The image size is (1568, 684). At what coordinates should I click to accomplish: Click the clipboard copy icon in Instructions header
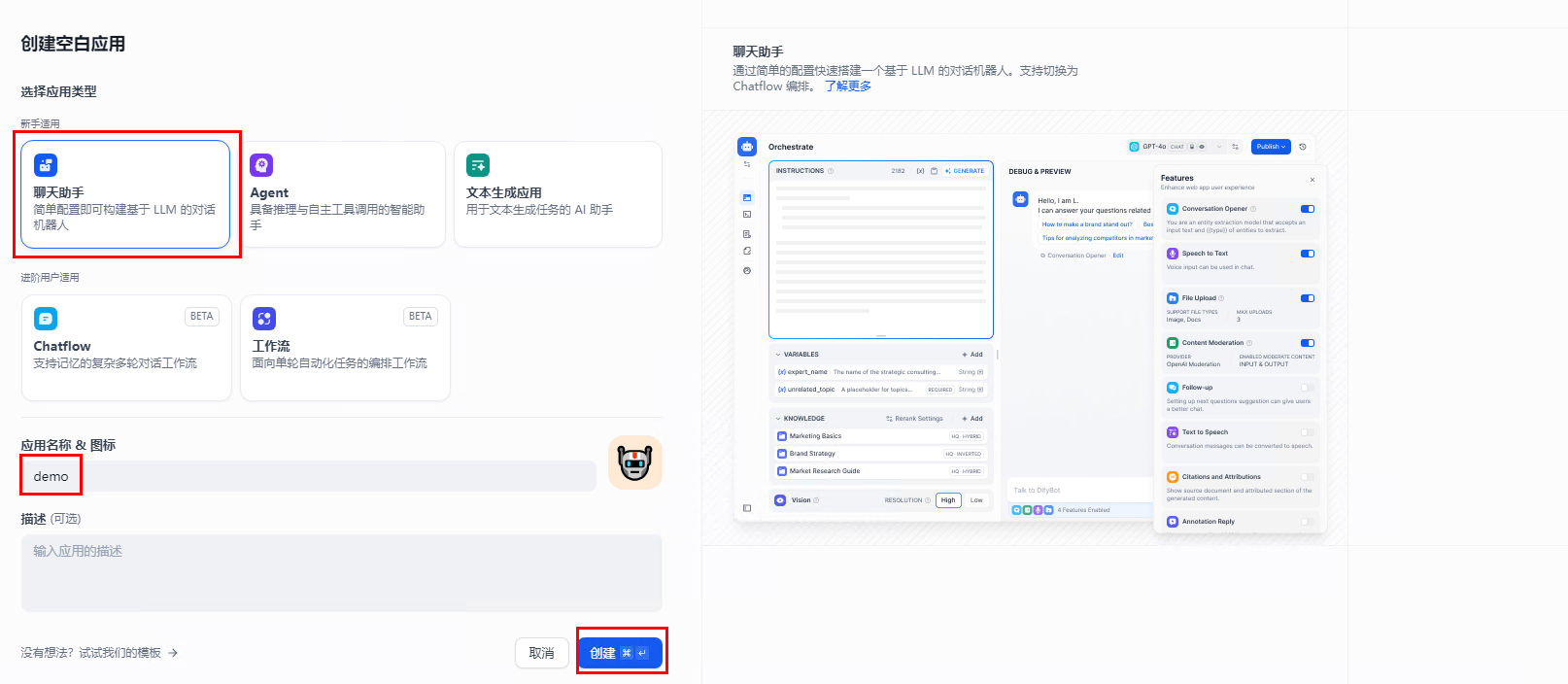click(934, 171)
